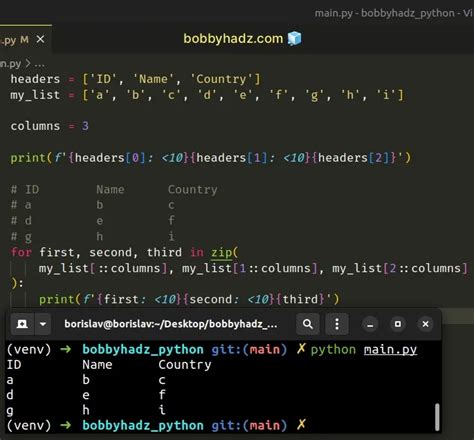
Task: Click the 'for' keyword in loop
Action: click(x=21, y=252)
